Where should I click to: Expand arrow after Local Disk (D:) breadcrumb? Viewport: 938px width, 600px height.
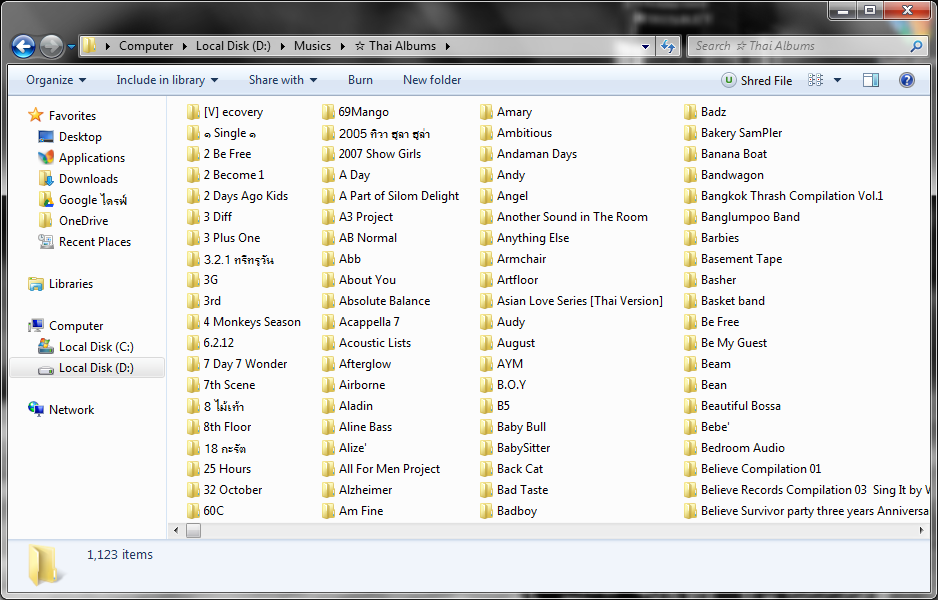point(282,46)
